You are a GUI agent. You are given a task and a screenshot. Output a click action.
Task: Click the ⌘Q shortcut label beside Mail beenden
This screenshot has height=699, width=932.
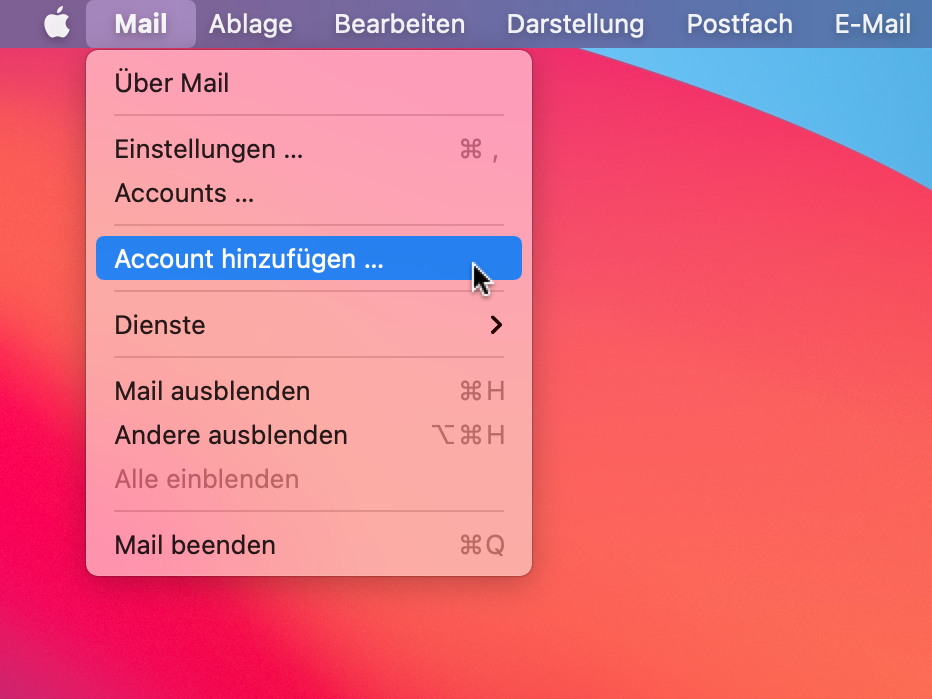[482, 545]
